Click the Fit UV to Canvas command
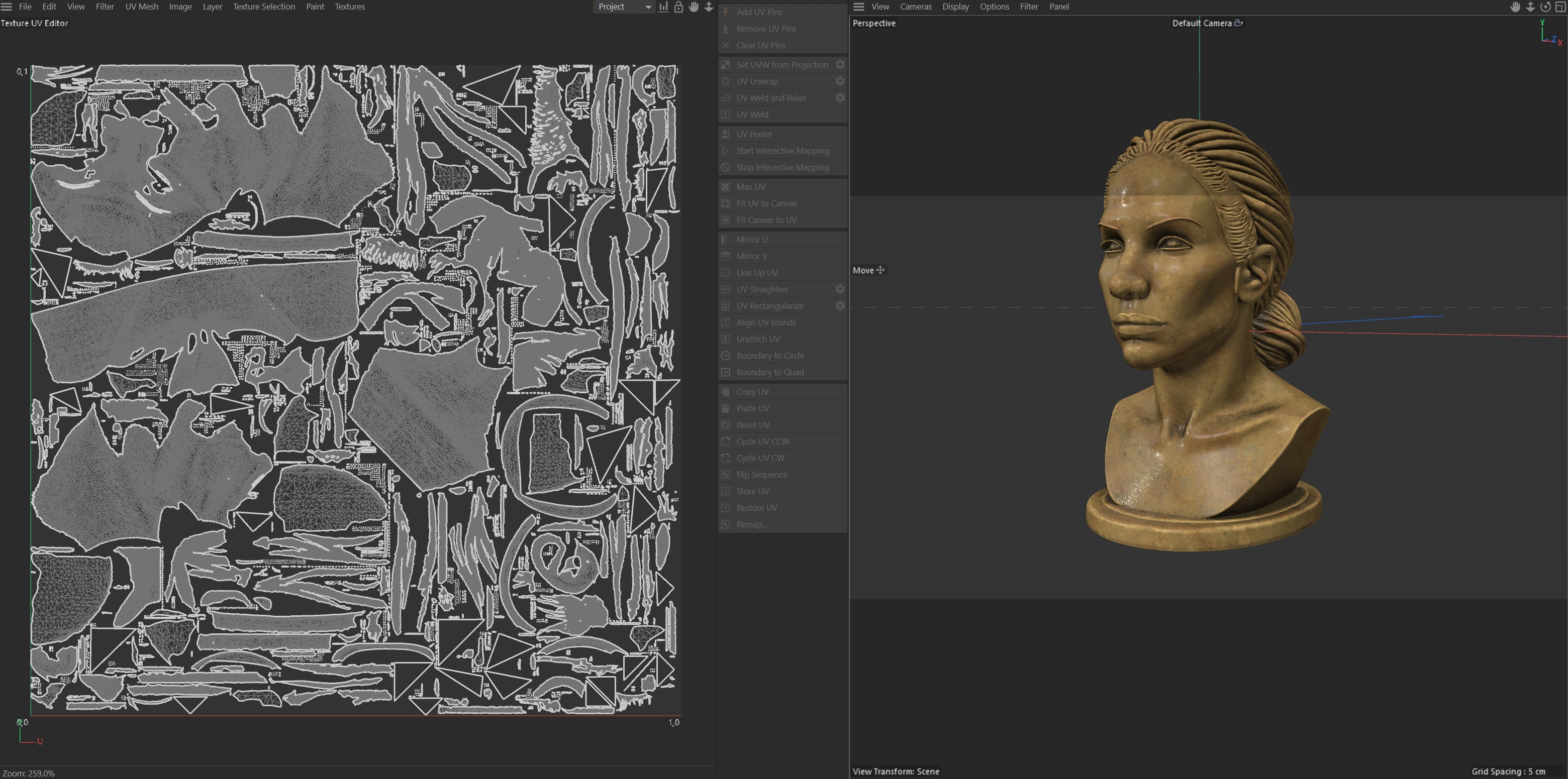Image resolution: width=1568 pixels, height=779 pixels. (766, 203)
